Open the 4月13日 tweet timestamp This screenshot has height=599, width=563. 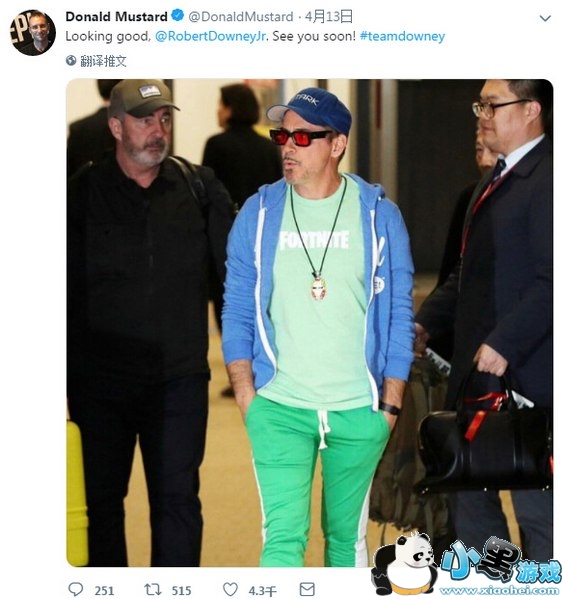click(x=329, y=16)
